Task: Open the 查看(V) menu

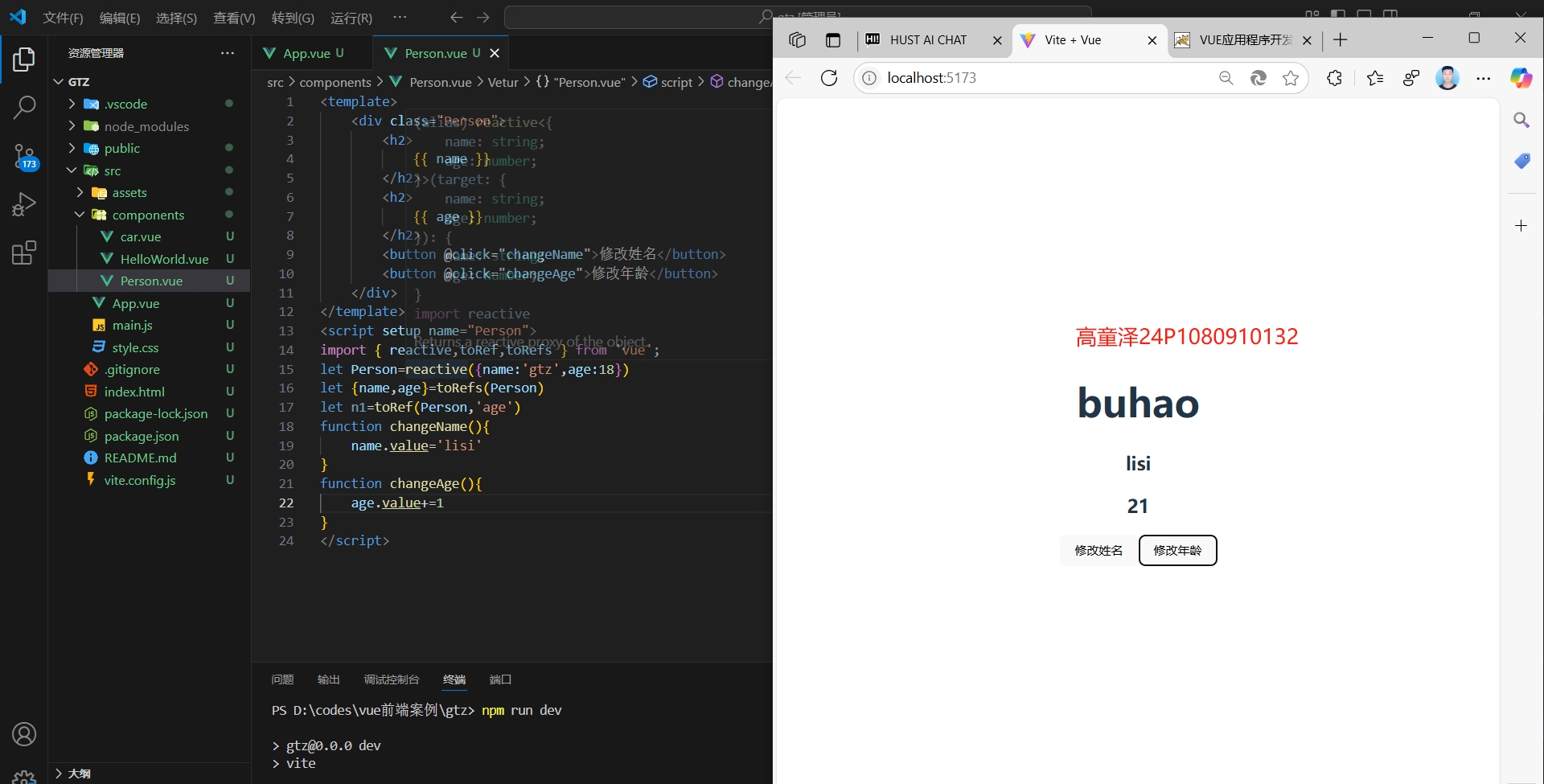Action: click(x=234, y=18)
